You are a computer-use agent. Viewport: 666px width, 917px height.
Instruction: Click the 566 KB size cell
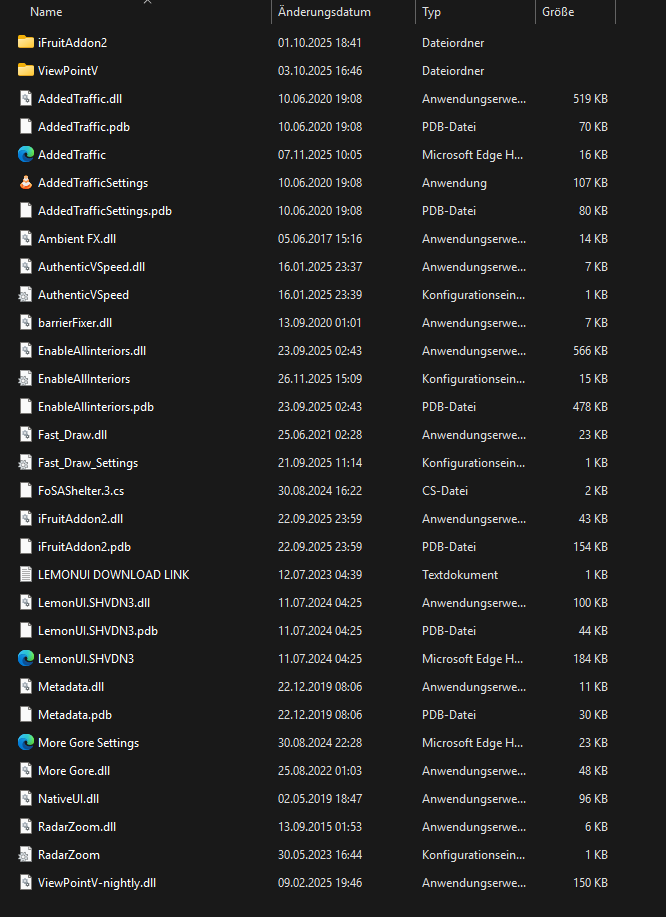click(x=590, y=351)
